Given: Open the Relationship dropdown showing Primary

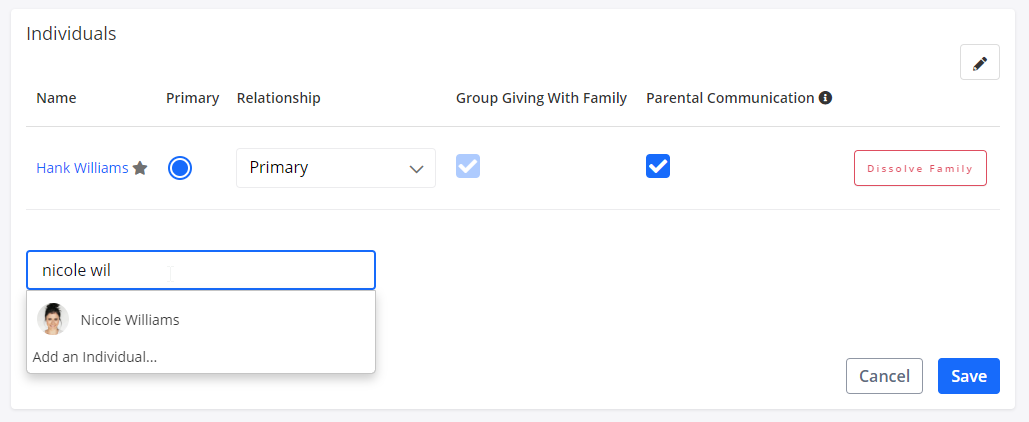Looking at the screenshot, I should (335, 168).
